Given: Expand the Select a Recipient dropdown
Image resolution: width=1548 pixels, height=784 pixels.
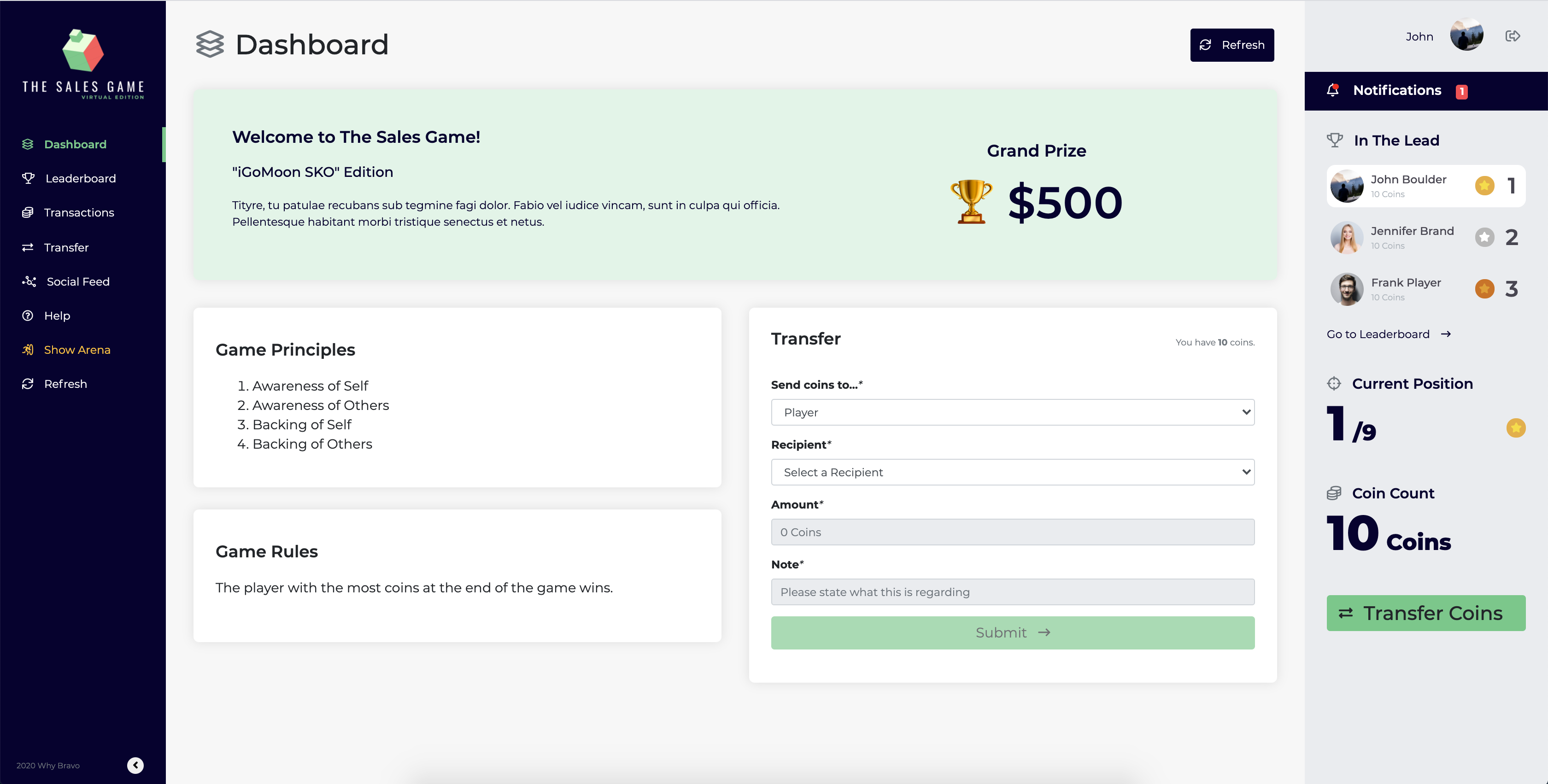Looking at the screenshot, I should tap(1012, 472).
